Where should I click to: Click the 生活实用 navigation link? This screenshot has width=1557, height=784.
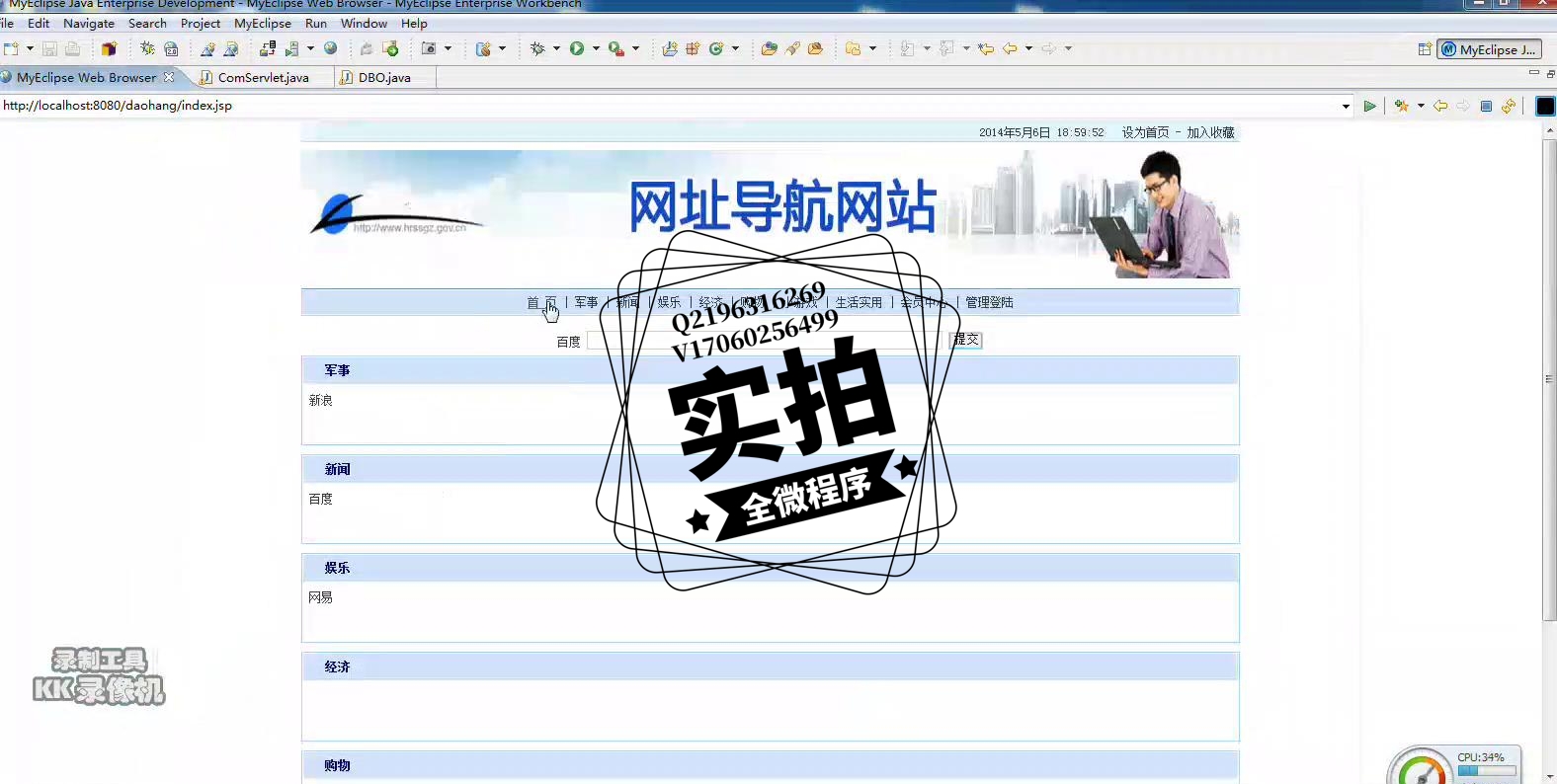click(859, 302)
